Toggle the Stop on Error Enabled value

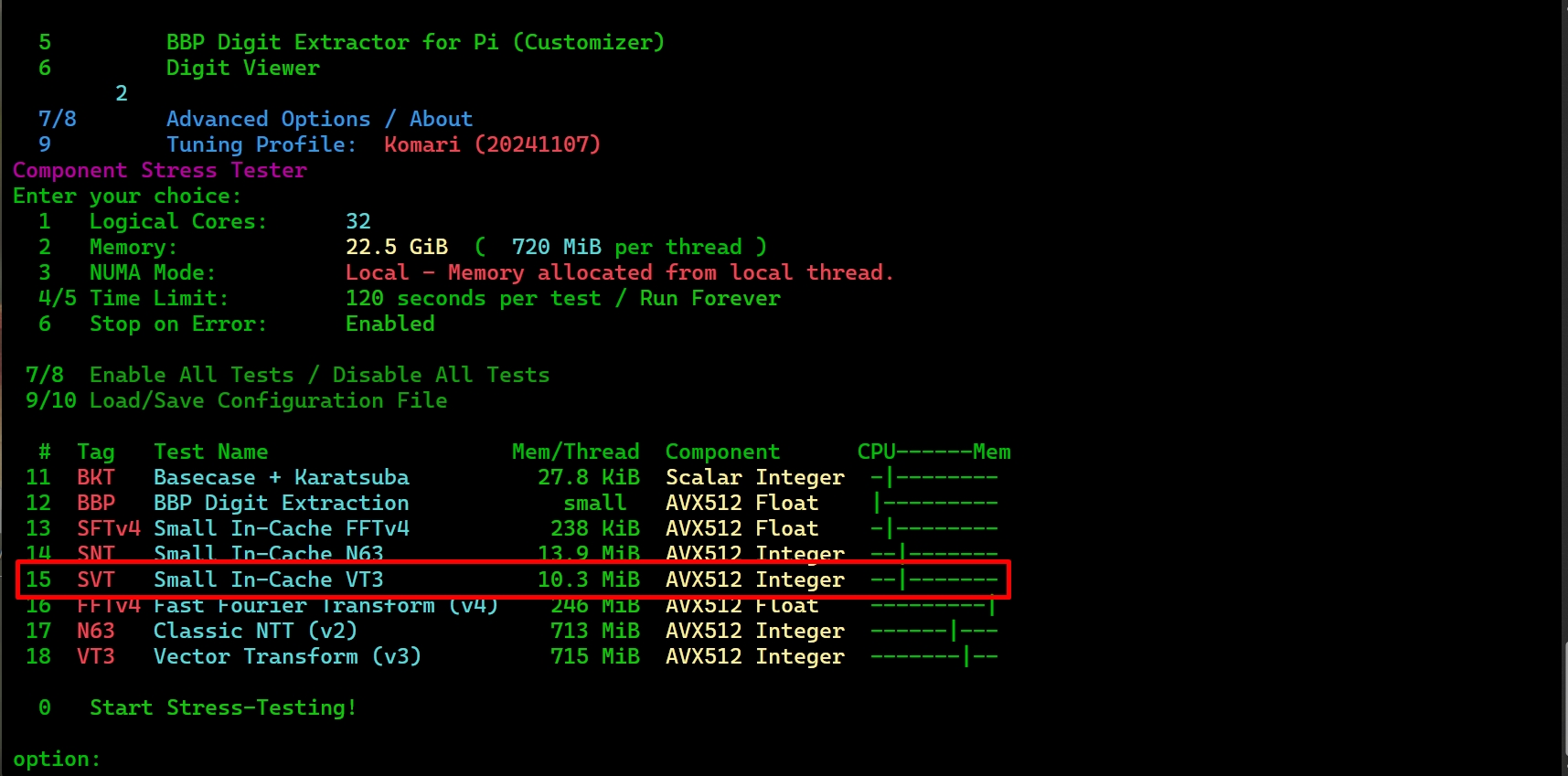pos(390,324)
